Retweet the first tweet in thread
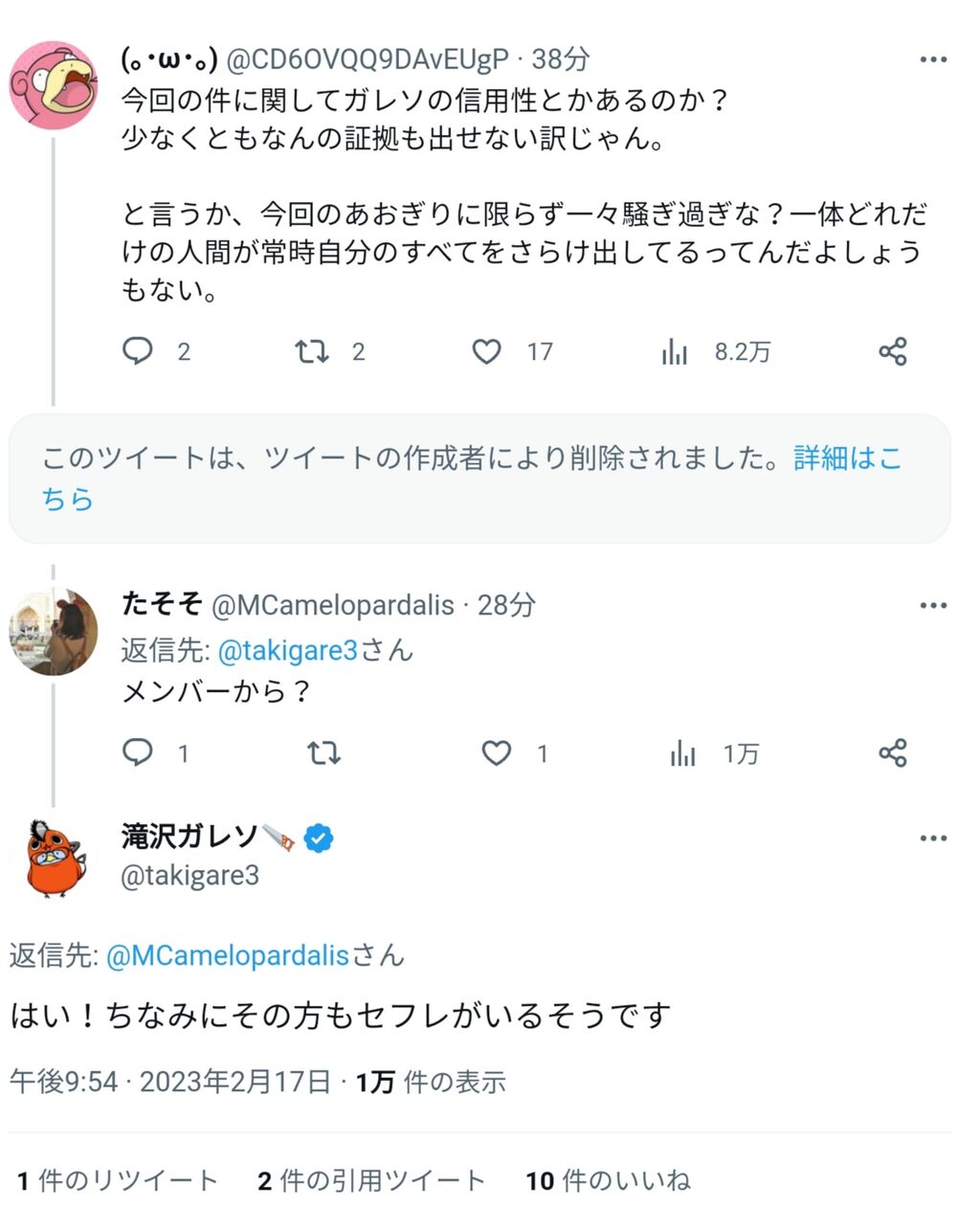Viewport: 980px width, 1208px height. (x=312, y=351)
